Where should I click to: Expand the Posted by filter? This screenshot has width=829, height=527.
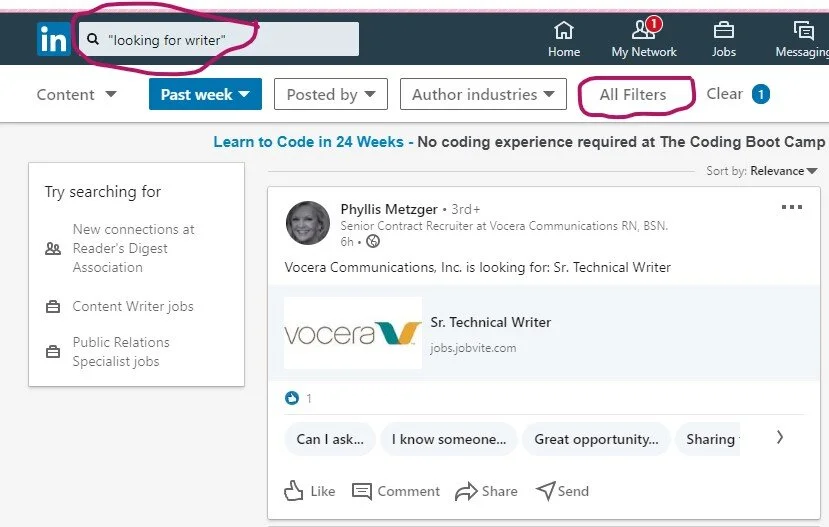(x=331, y=94)
